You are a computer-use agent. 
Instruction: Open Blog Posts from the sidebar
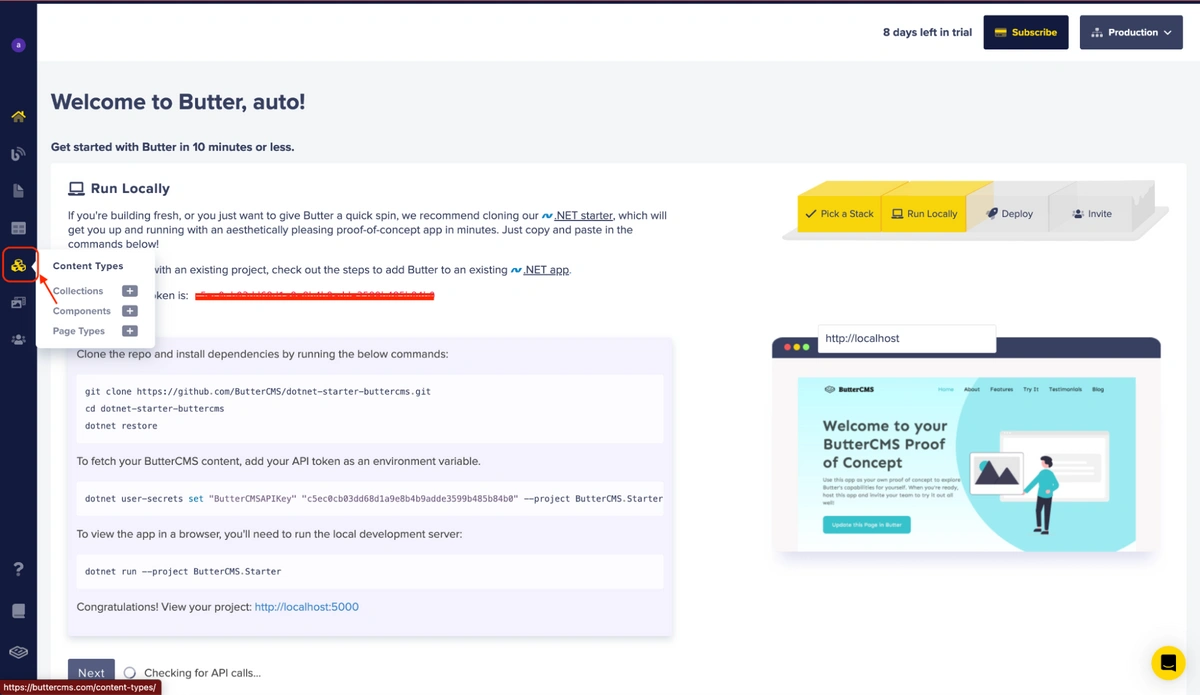point(18,154)
